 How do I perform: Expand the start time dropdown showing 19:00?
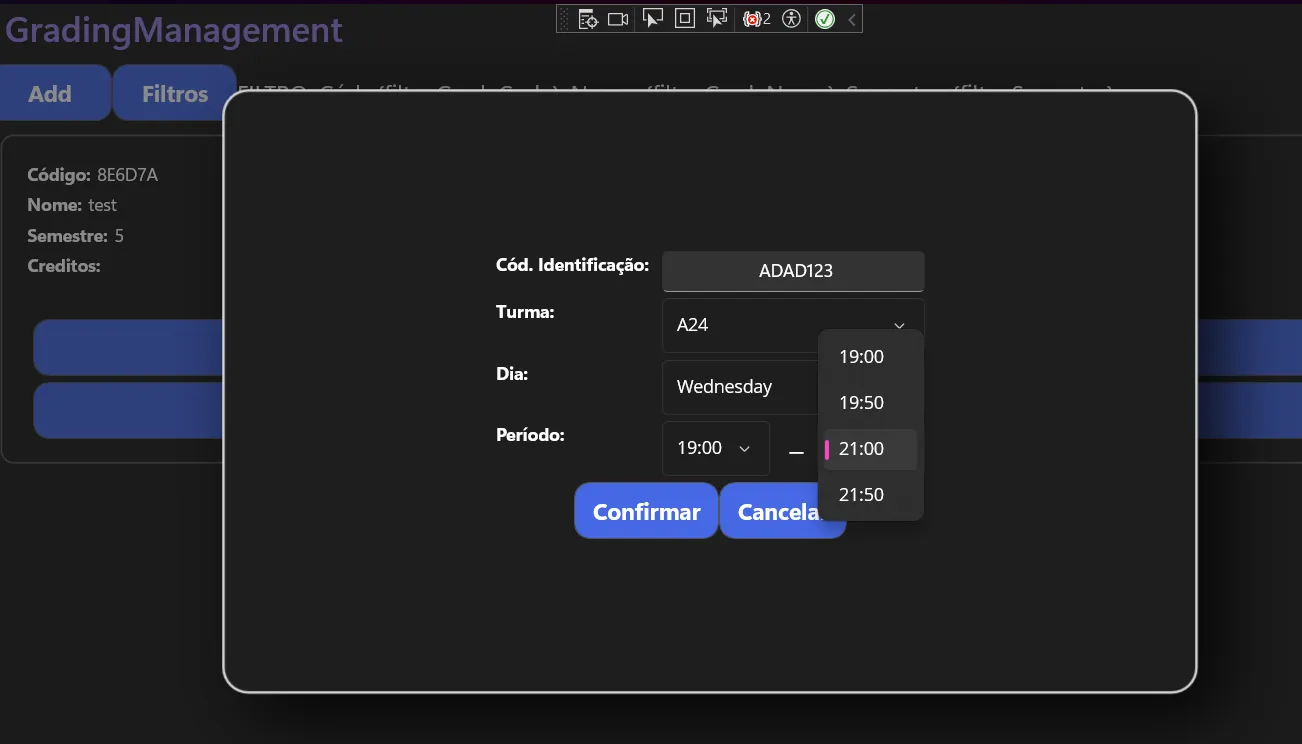(x=715, y=448)
